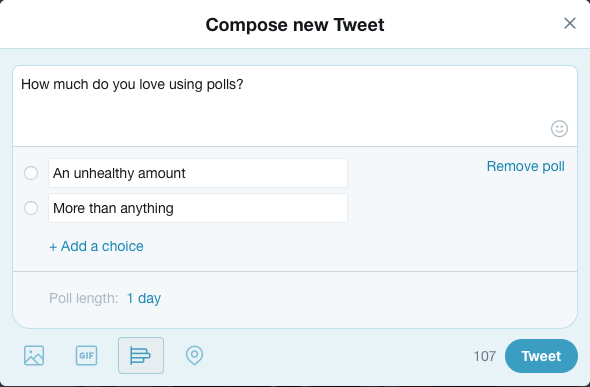Open the '1 day' poll length dropdown

(144, 298)
